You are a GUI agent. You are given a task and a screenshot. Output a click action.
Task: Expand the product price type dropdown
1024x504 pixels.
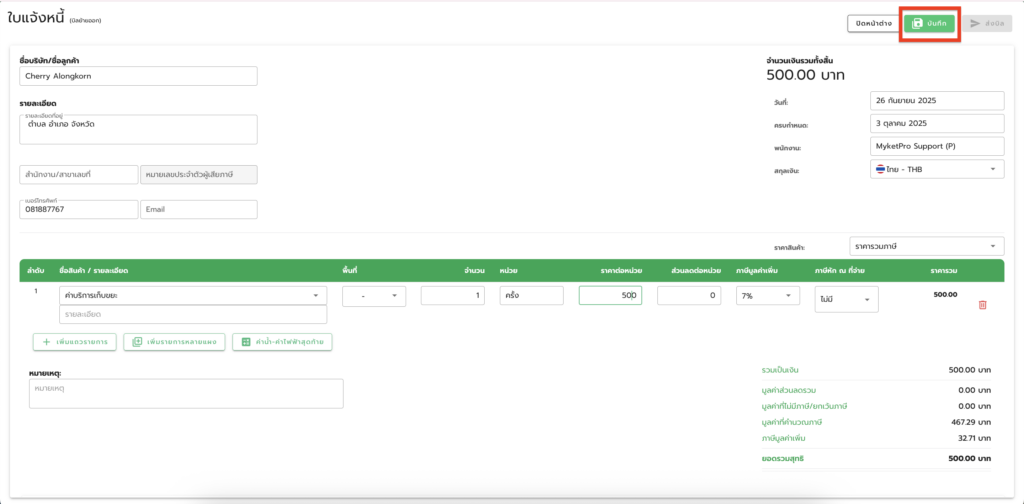pos(926,246)
